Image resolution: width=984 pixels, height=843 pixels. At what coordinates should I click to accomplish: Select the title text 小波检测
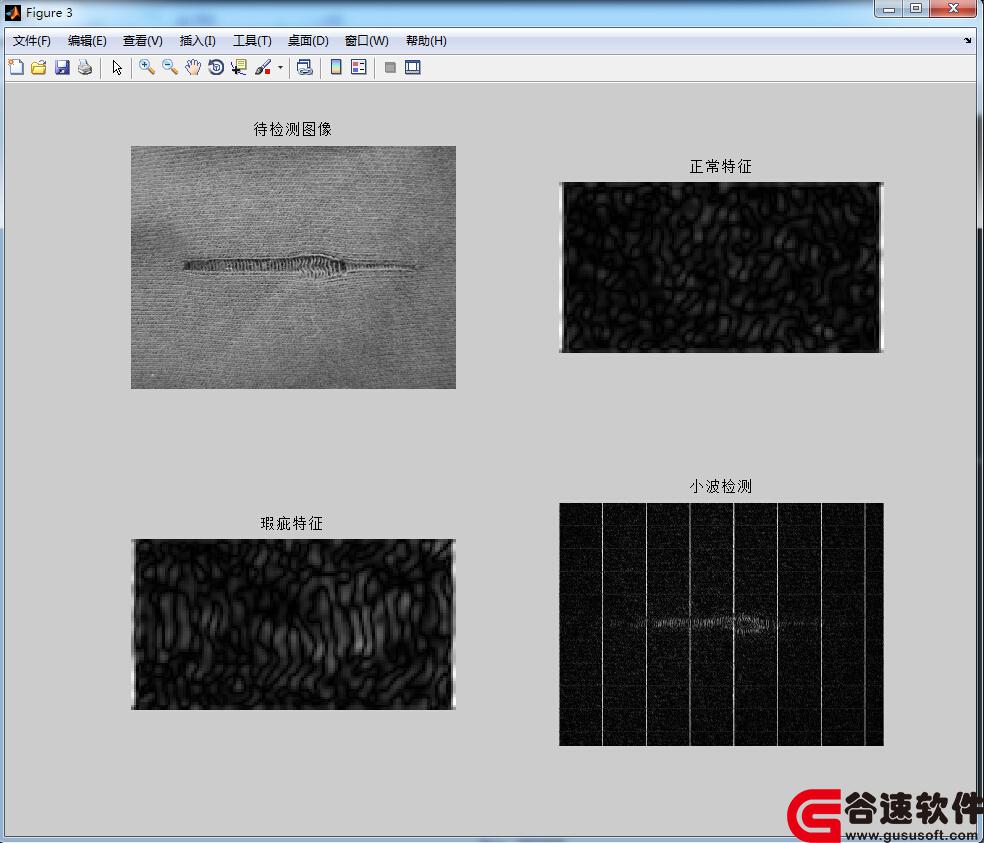[720, 486]
